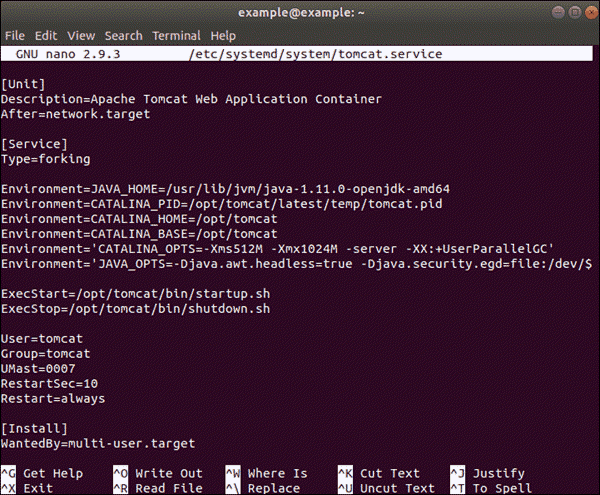Screen dimensions: 600x495
Task: Place cursor on UMast=0007 line
Action: [x=38, y=369]
